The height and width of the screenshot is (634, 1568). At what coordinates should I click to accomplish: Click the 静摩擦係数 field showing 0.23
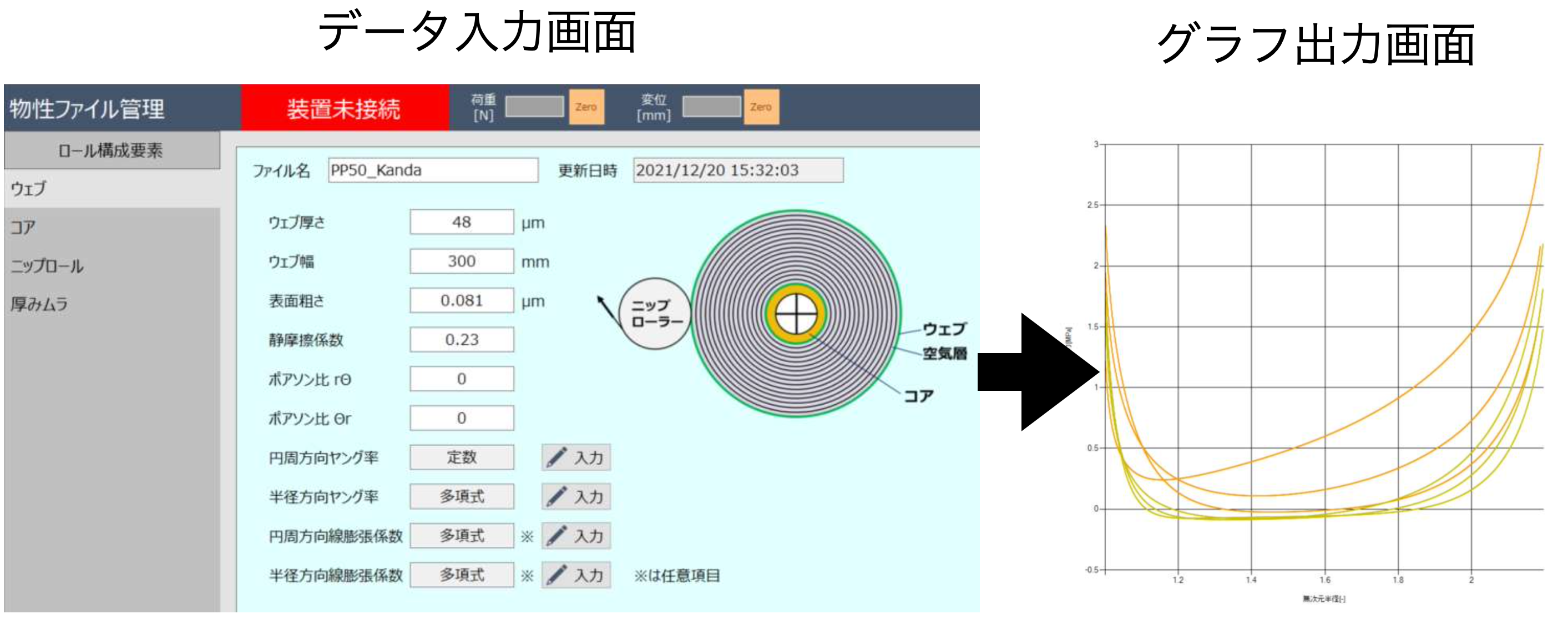point(462,340)
